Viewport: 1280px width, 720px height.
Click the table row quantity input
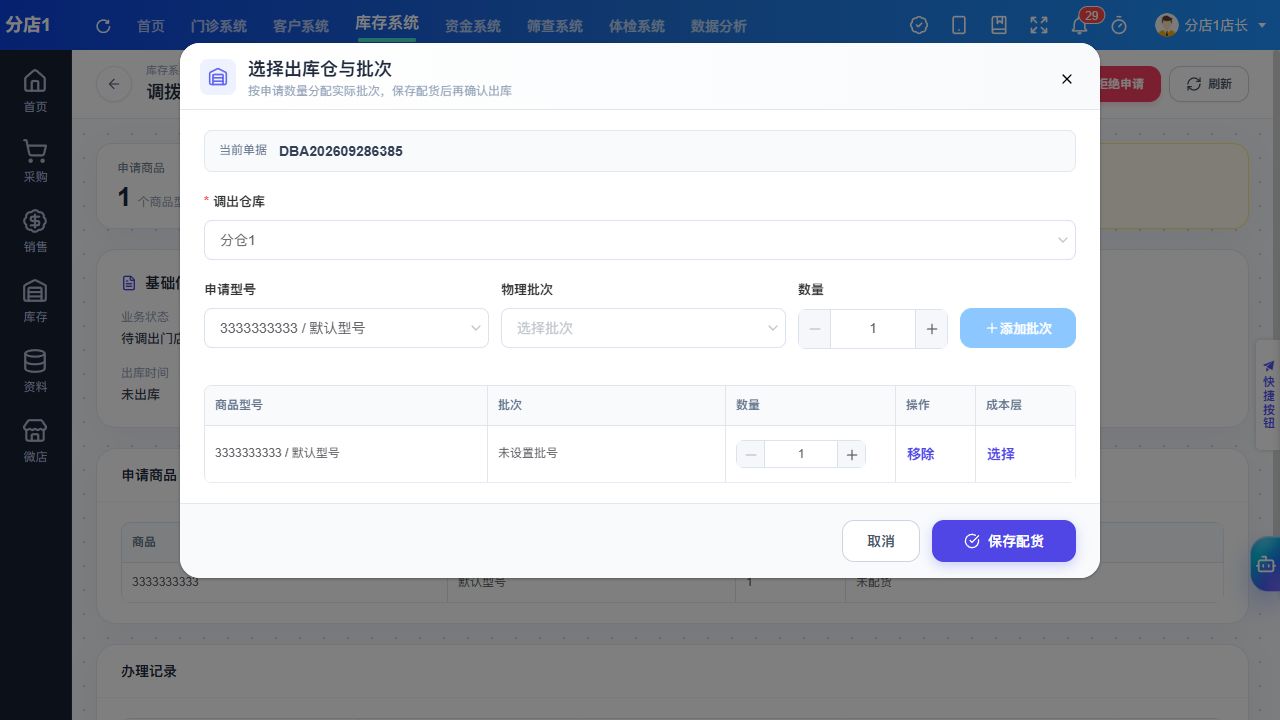coord(801,454)
